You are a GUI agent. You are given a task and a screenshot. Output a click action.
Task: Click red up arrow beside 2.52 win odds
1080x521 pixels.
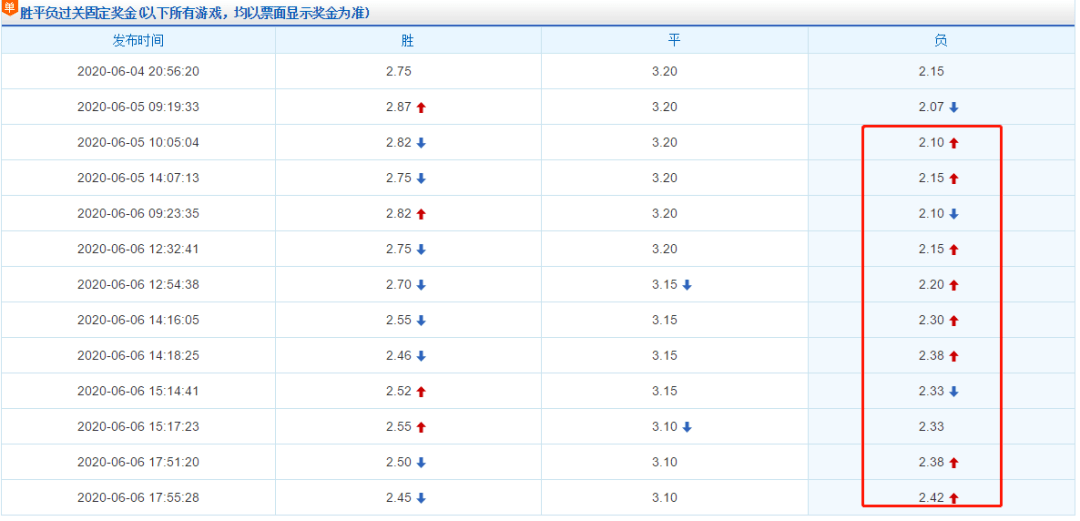(x=421, y=391)
